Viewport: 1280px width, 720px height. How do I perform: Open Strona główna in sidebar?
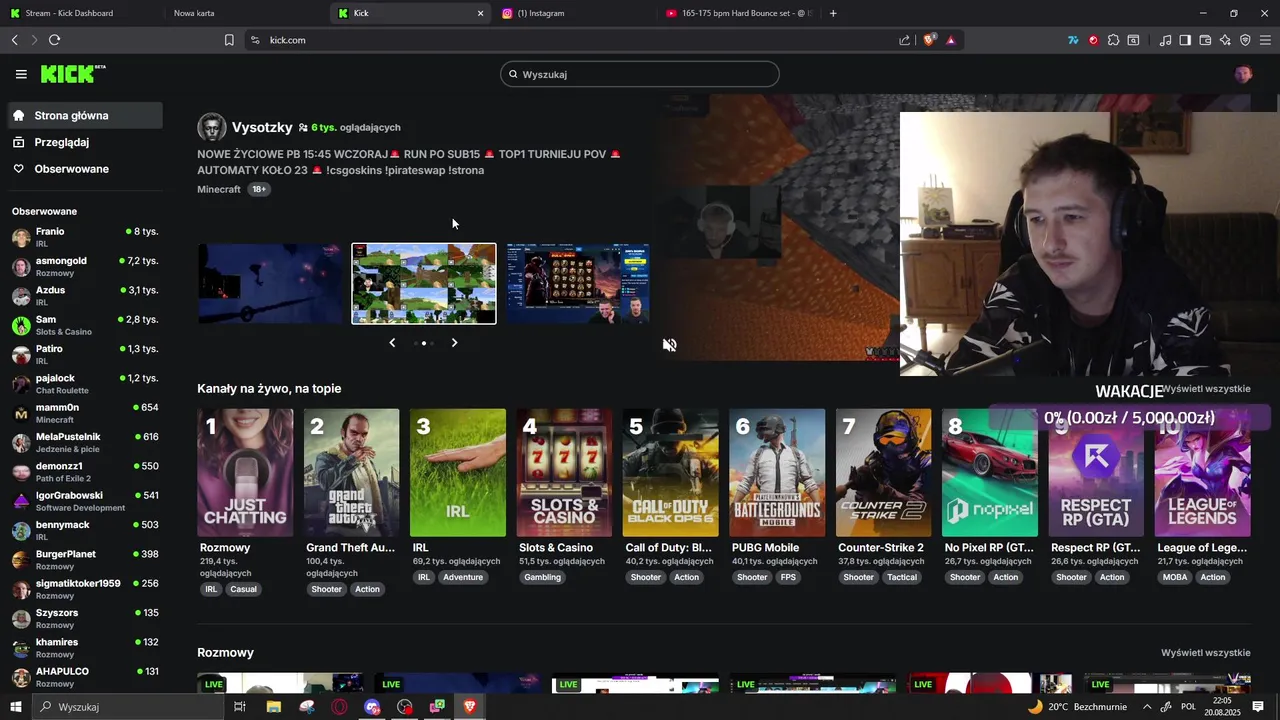(x=85, y=115)
